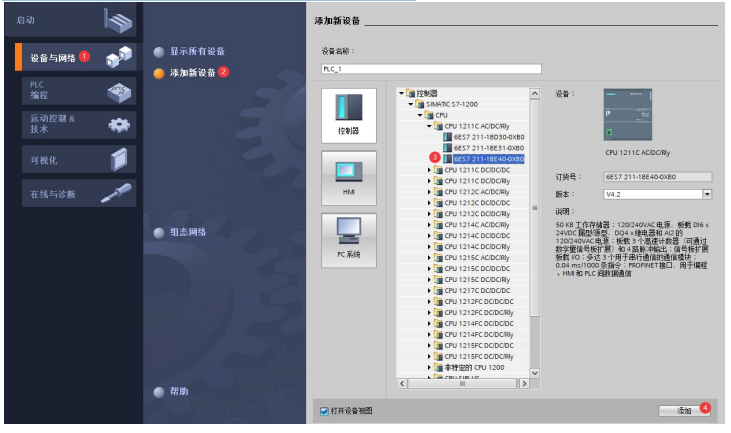Choose the PC 系统 device category button

click(349, 241)
